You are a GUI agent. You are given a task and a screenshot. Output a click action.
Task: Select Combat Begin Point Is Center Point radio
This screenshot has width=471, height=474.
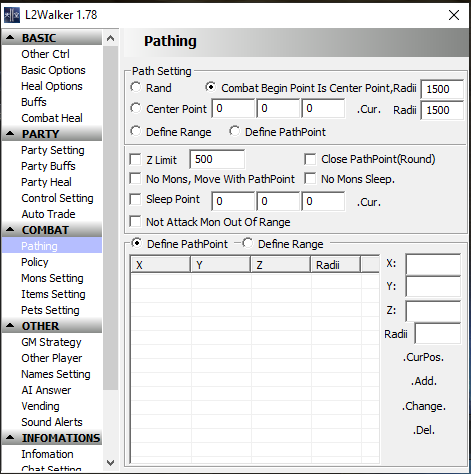pos(211,87)
